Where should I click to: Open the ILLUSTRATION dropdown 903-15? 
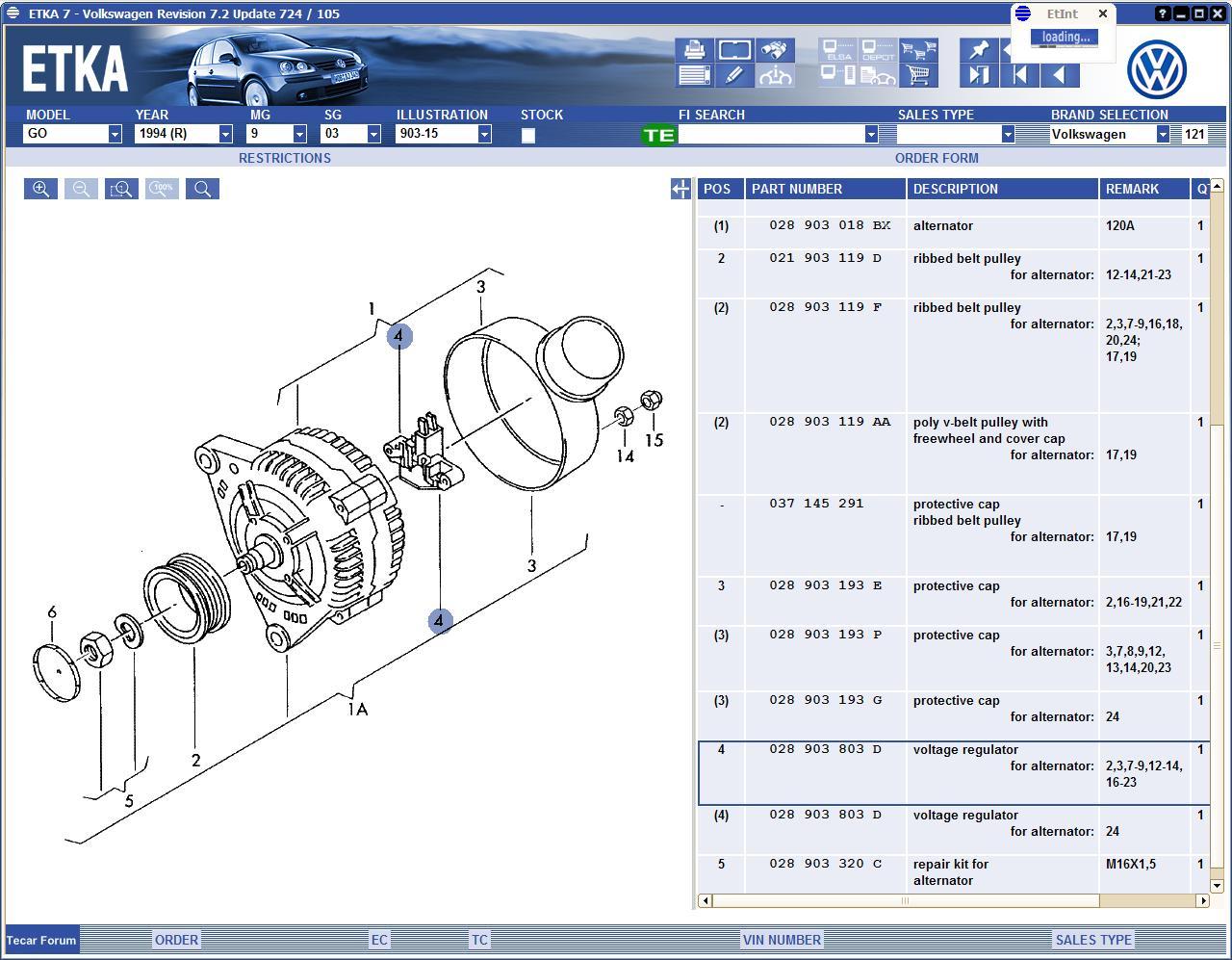[x=484, y=134]
